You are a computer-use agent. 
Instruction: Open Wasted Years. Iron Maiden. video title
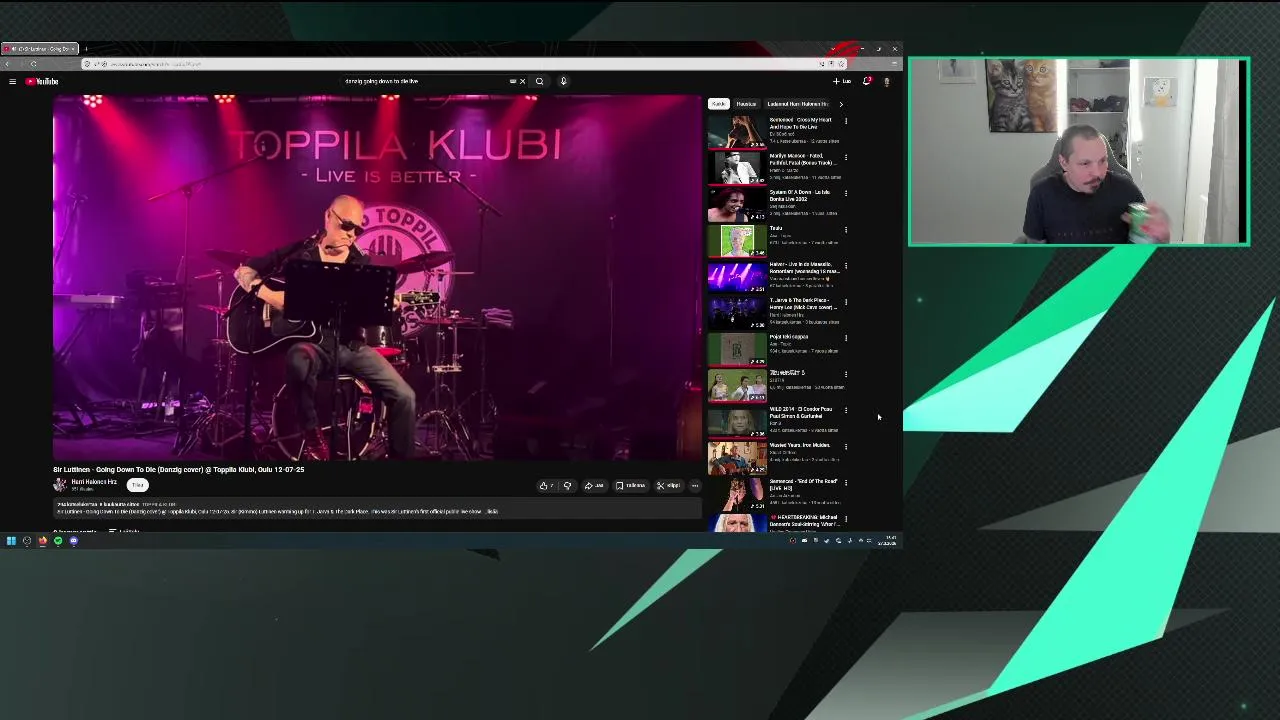pos(800,445)
